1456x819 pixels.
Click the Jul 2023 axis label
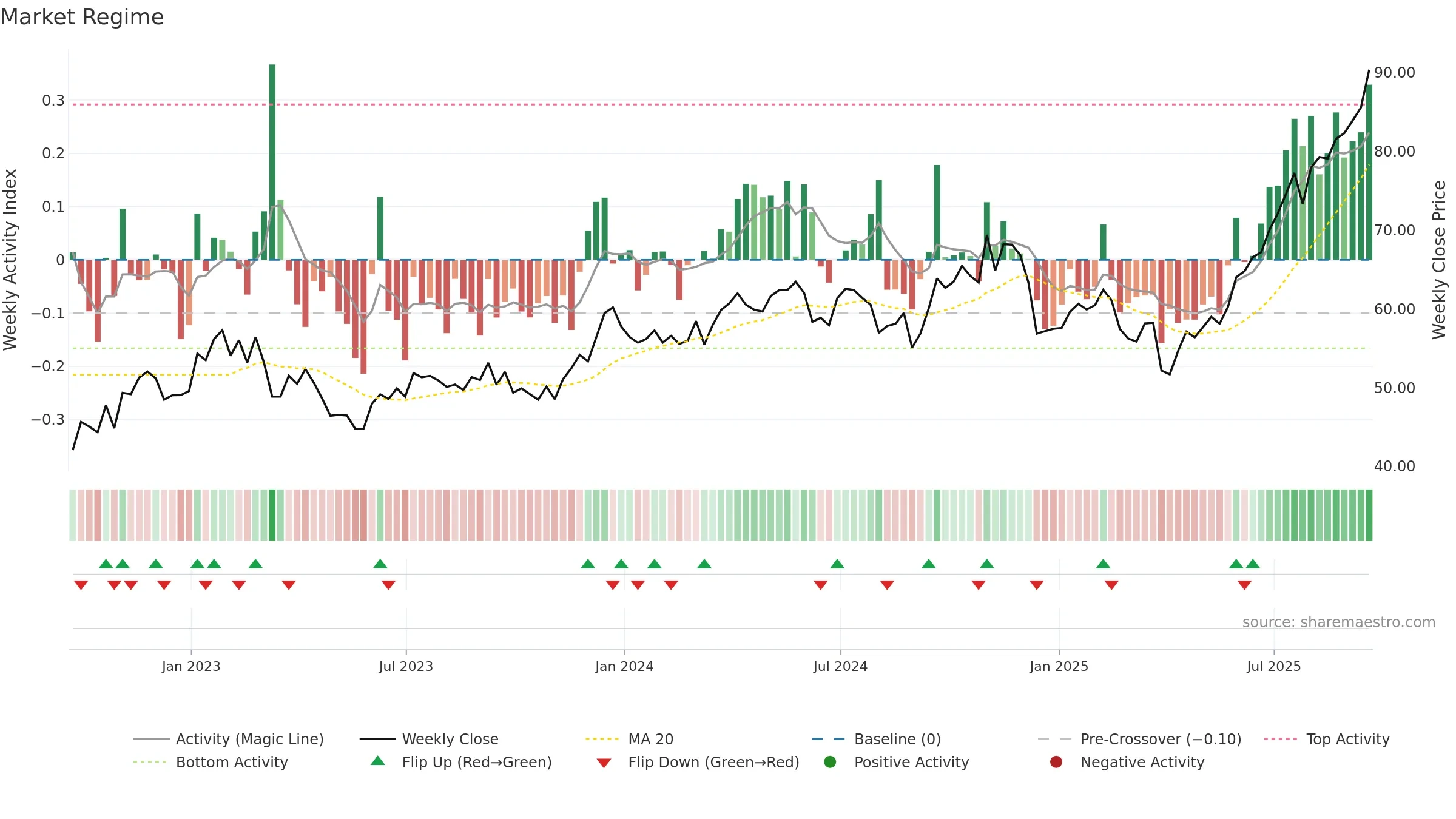[406, 666]
